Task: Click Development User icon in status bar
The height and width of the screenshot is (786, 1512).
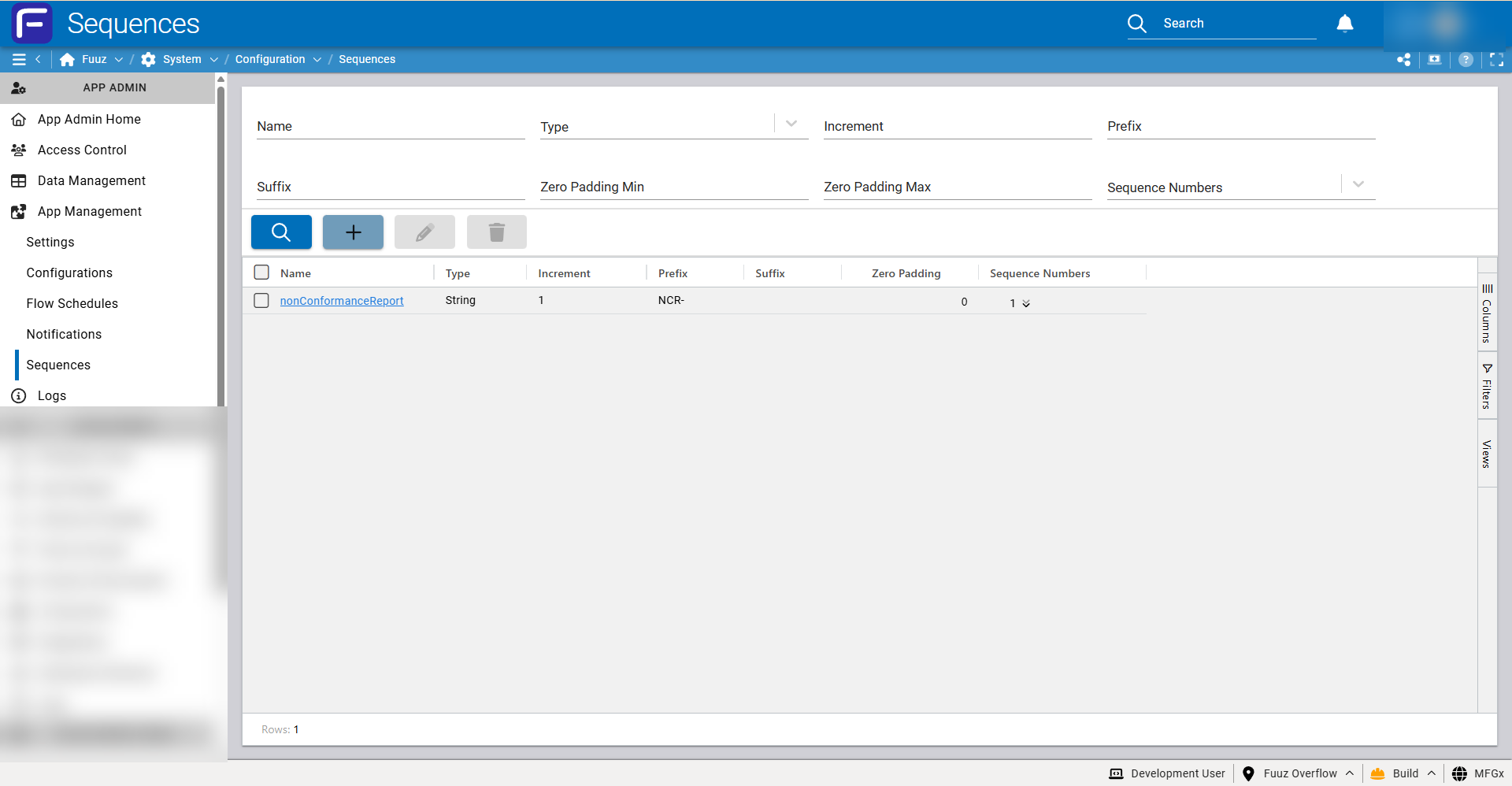Action: pyautogui.click(x=1116, y=773)
